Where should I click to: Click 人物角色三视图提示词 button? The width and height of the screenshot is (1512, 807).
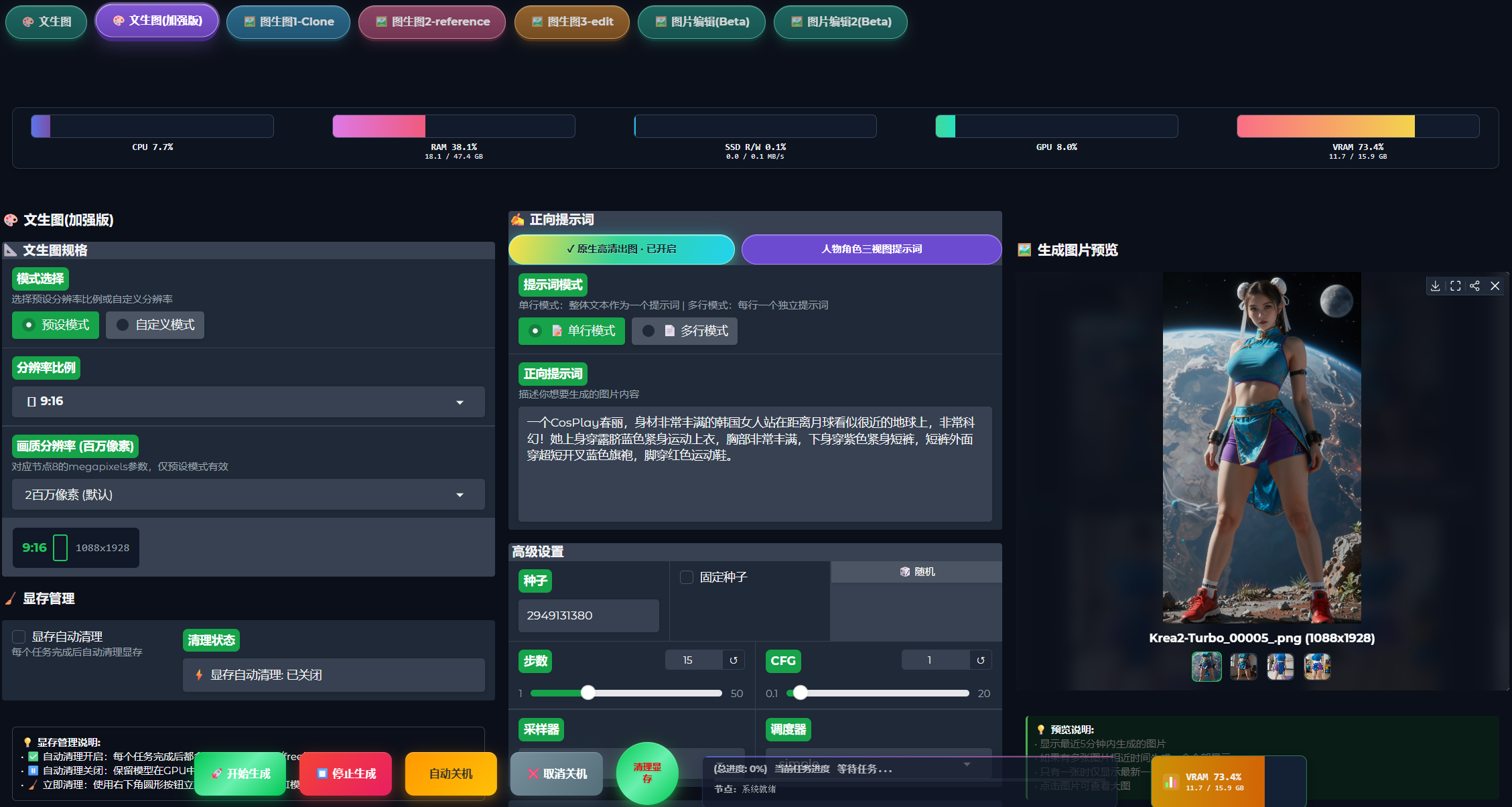point(872,249)
